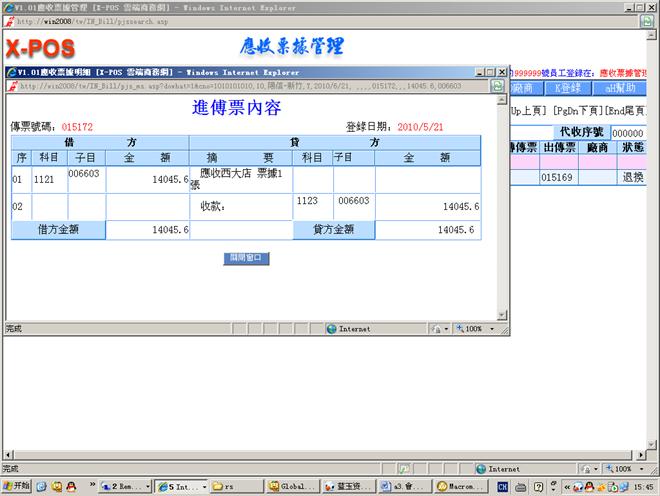Viewport: 660px width, 496px height.
Task: Select the 015169 voucher number cell
Action: click(x=556, y=177)
